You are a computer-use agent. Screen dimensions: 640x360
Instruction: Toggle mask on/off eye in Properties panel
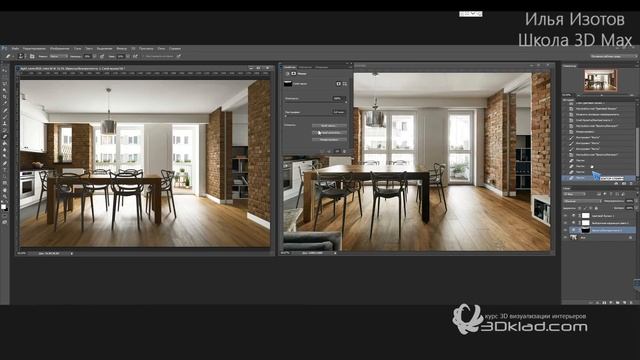338,151
